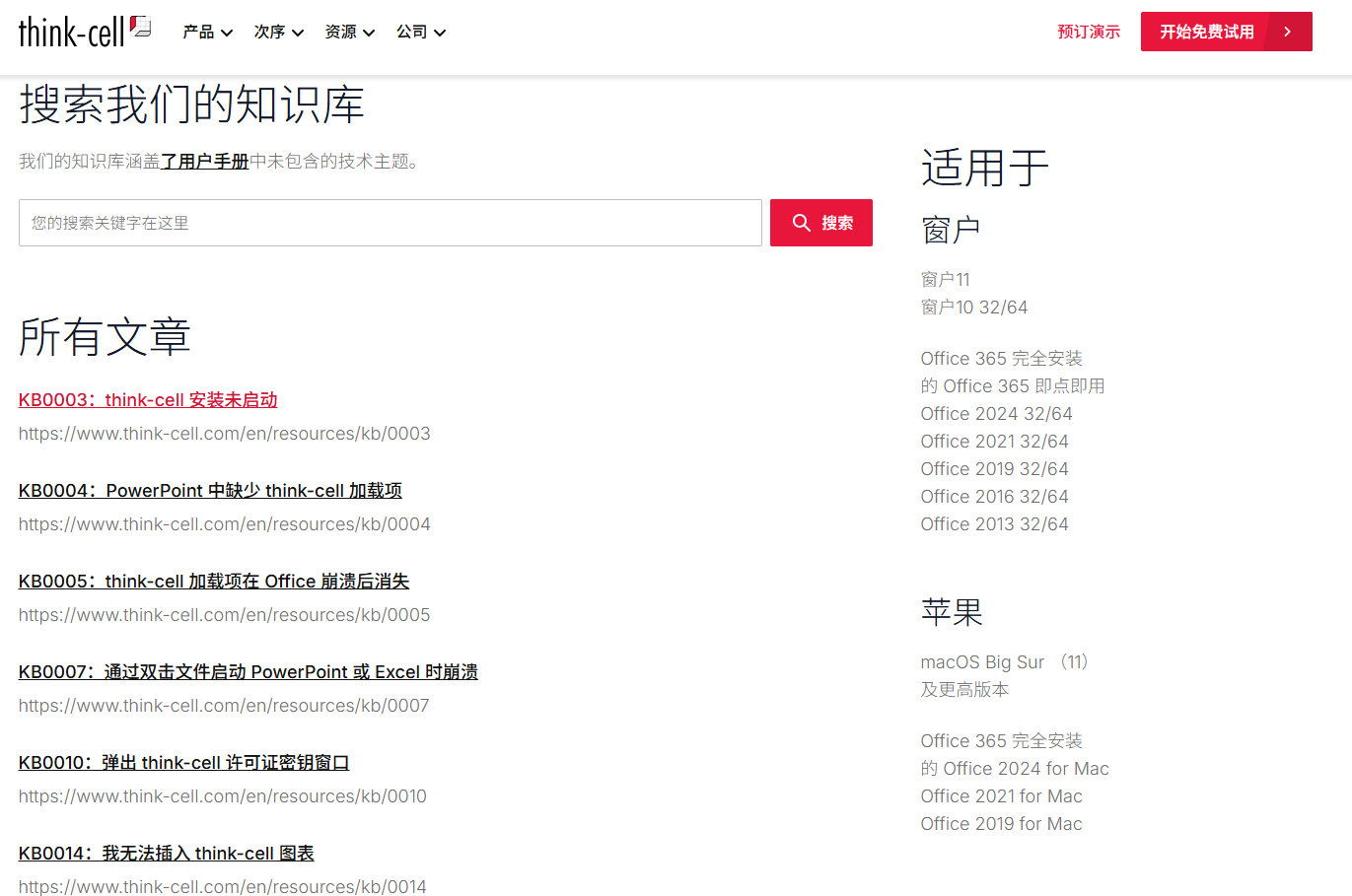Click the URL text ending kb/0003
Image resolution: width=1352 pixels, height=896 pixels.
tap(225, 434)
